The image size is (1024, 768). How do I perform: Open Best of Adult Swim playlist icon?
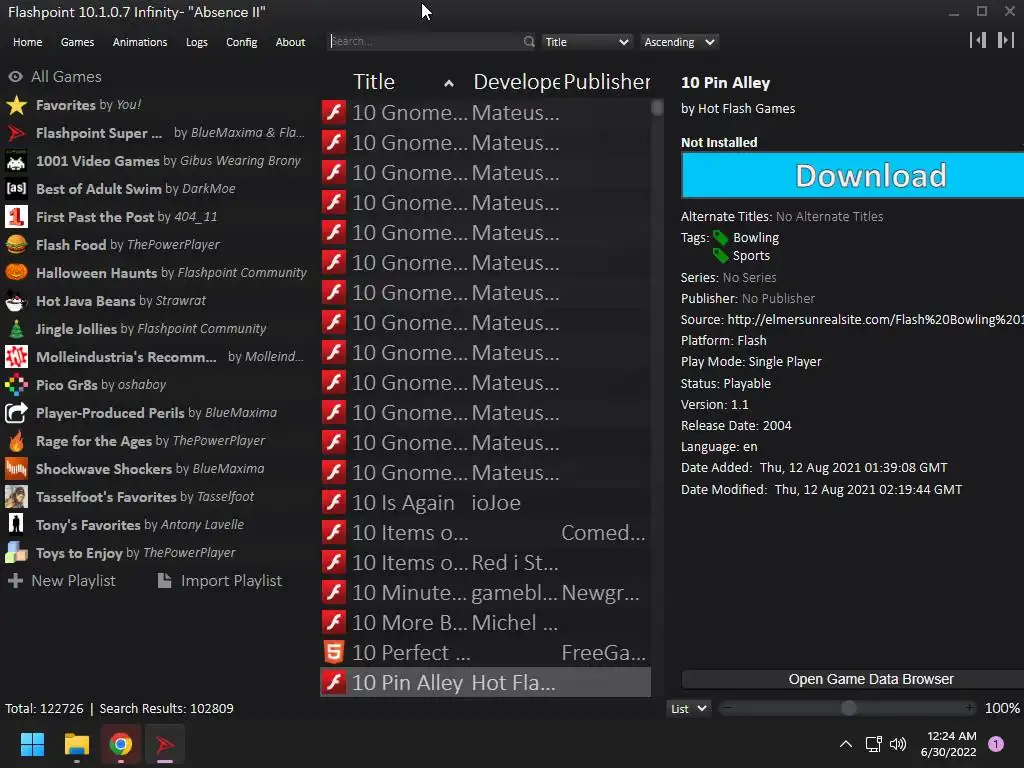point(16,189)
